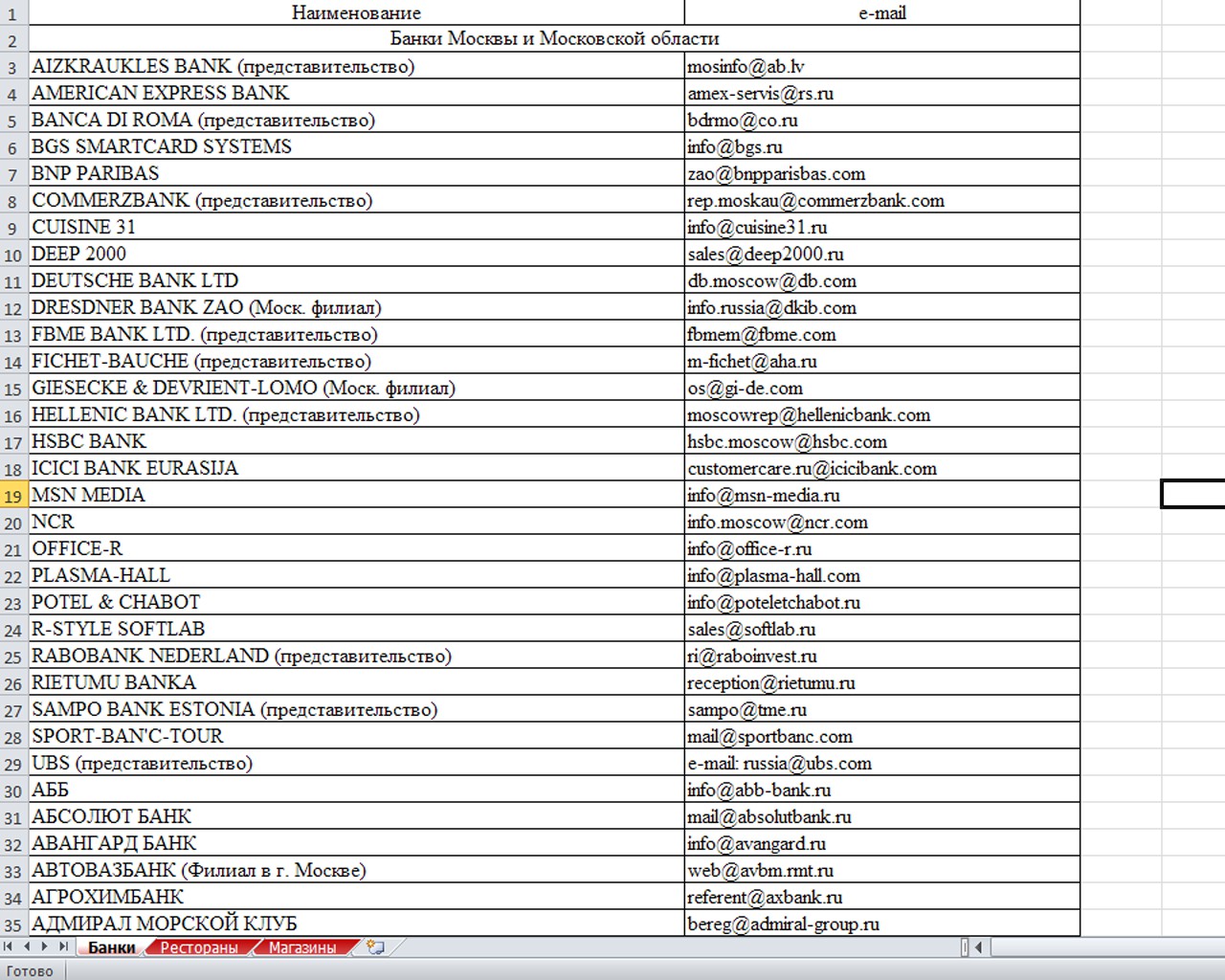Select email reception@rietumu.ru
The height and width of the screenshot is (980, 1225).
point(882,682)
